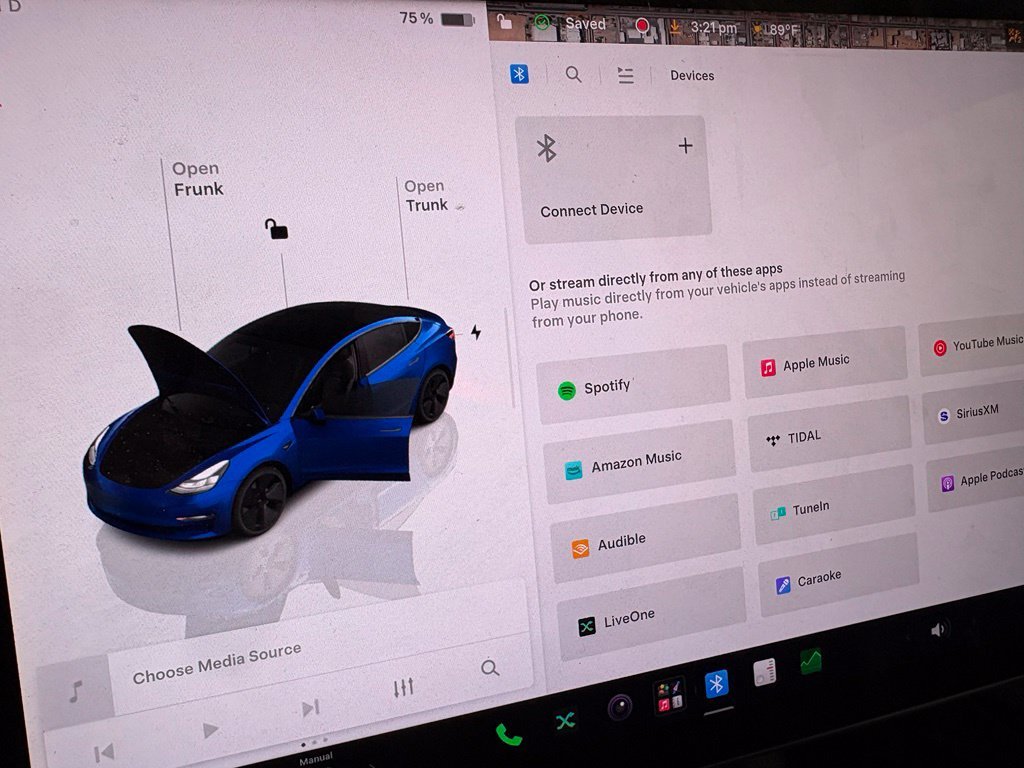Tap the volume speaker icon

[938, 630]
